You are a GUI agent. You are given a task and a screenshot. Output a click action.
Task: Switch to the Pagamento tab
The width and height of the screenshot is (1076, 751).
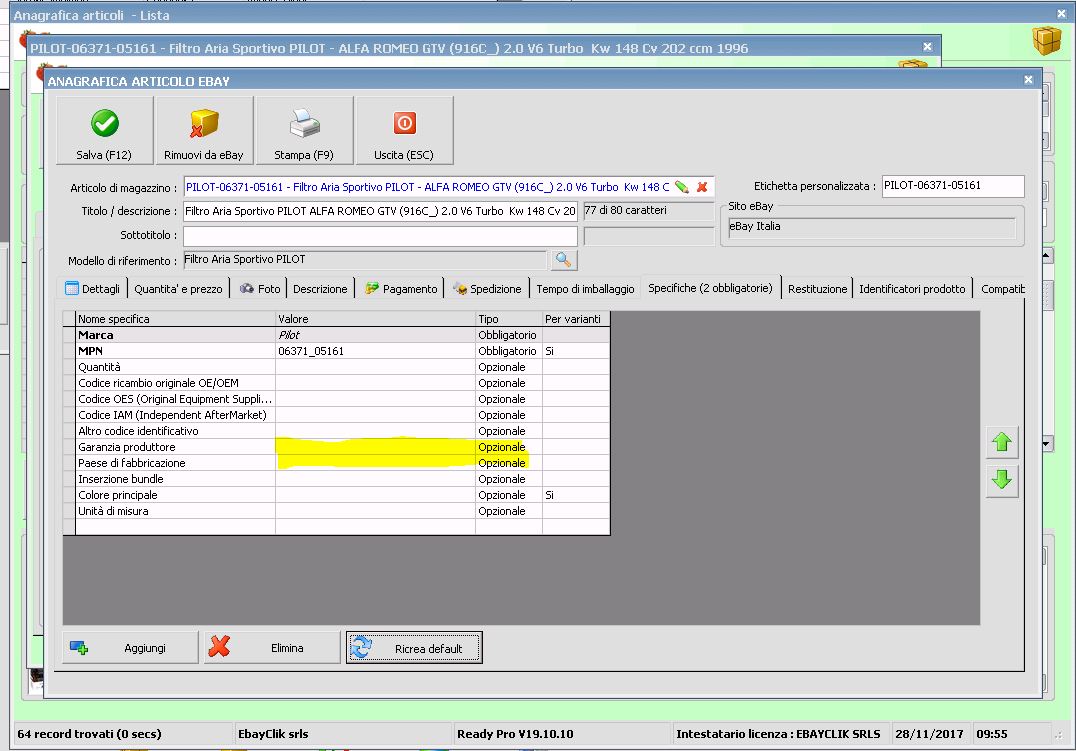[x=401, y=289]
